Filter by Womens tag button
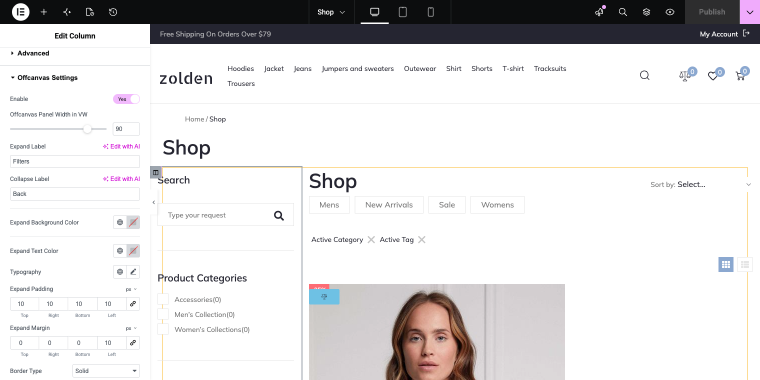Screen dimensions: 760x380 click(497, 205)
